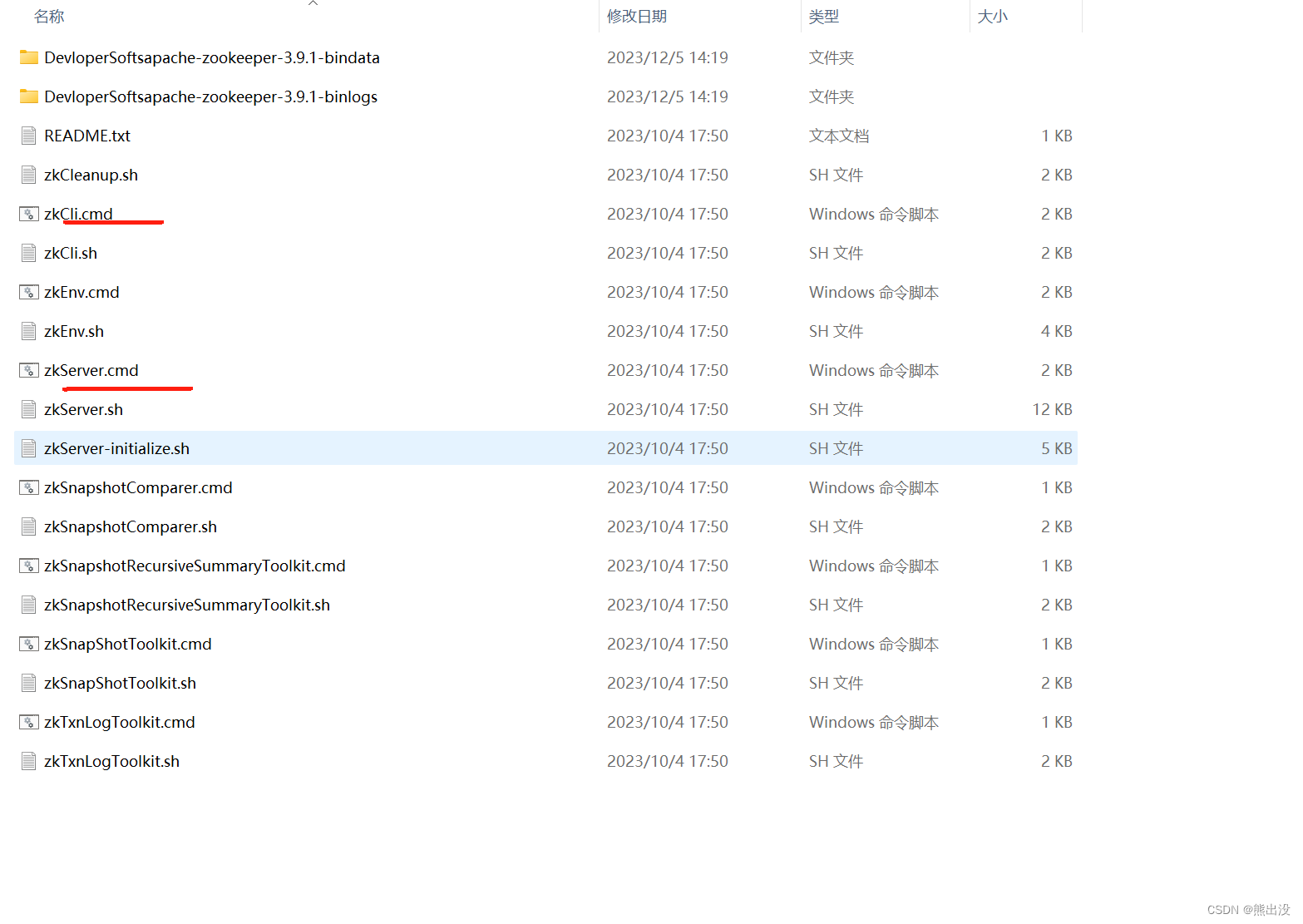The width and height of the screenshot is (1303, 924).
Task: Select the folder name ending in bindata
Action: pos(212,57)
